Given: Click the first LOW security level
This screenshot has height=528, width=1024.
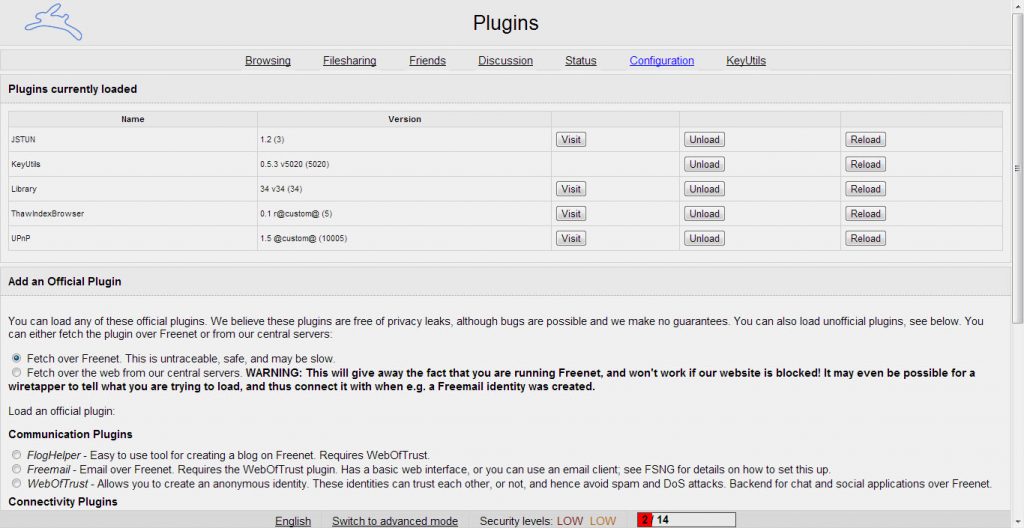Looking at the screenshot, I should click(x=570, y=521).
